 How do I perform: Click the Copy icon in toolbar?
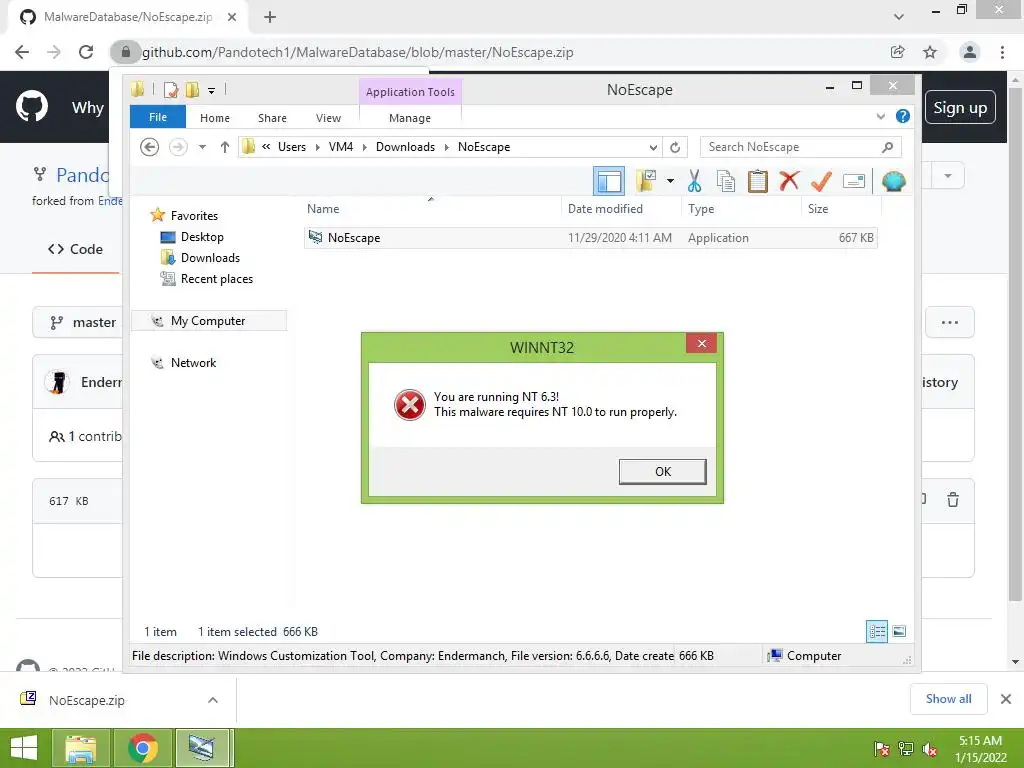point(726,181)
